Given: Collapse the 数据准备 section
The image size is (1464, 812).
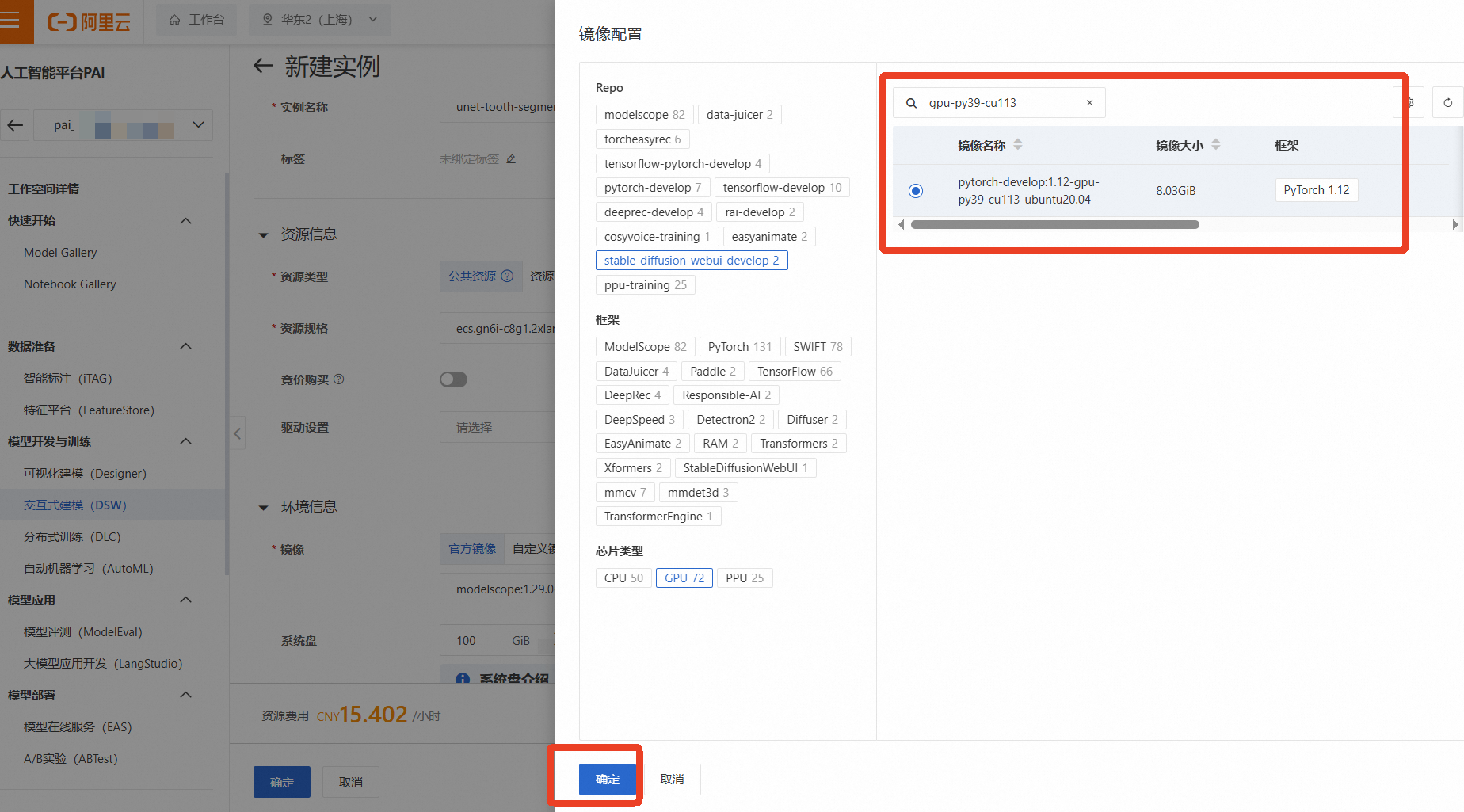Looking at the screenshot, I should click(x=186, y=347).
